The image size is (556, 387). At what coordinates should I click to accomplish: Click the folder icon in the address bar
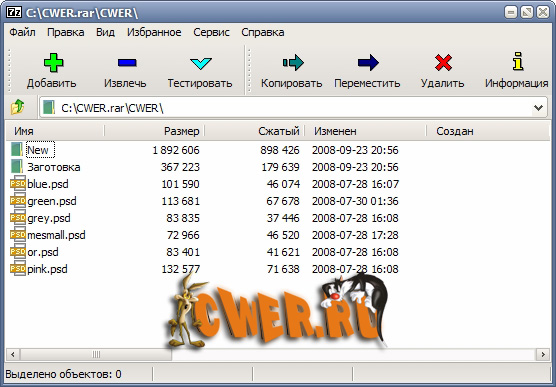pos(49,107)
